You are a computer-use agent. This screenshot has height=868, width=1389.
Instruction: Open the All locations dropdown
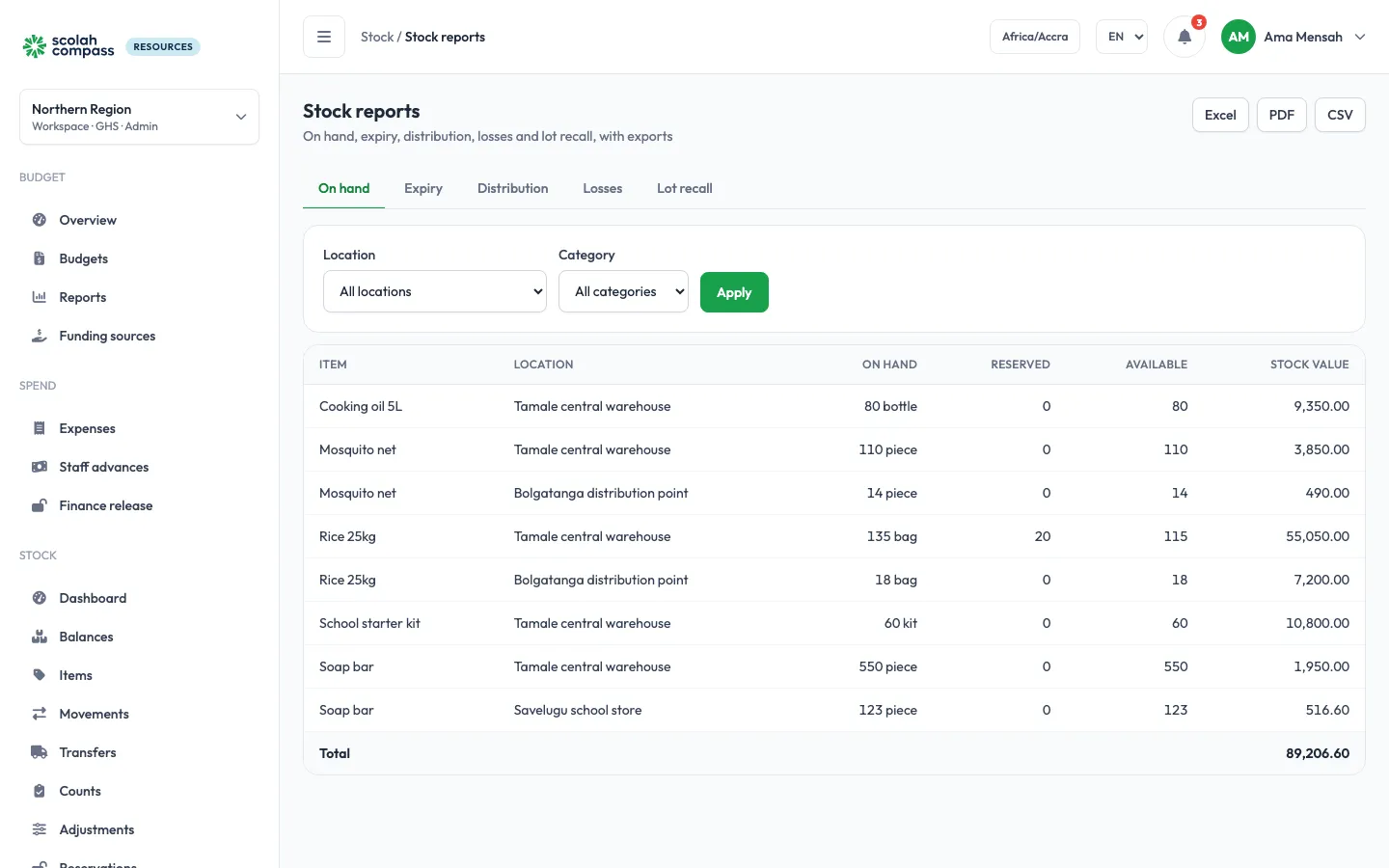click(x=435, y=291)
